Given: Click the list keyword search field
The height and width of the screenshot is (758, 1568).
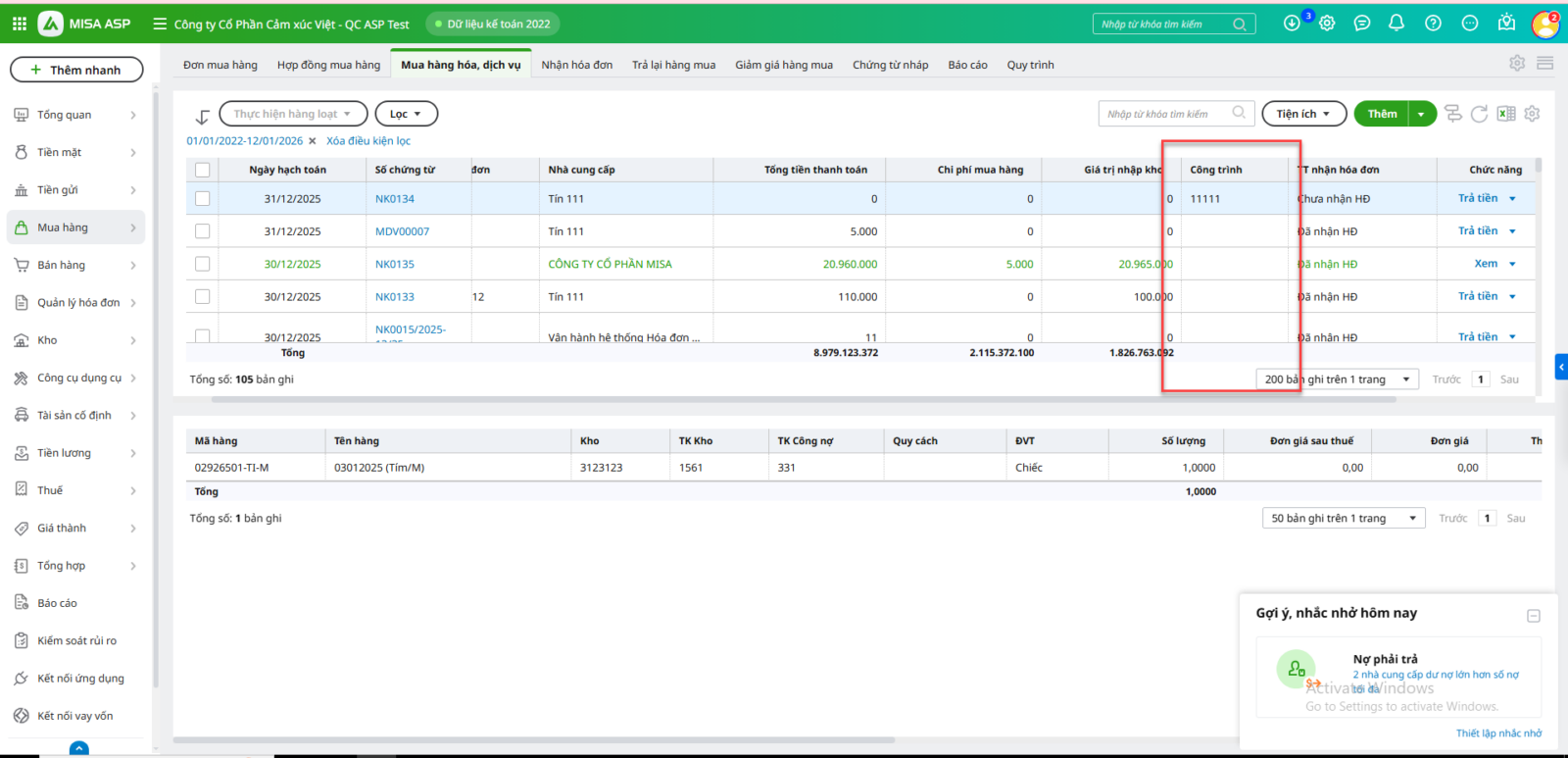Looking at the screenshot, I should tap(1166, 114).
